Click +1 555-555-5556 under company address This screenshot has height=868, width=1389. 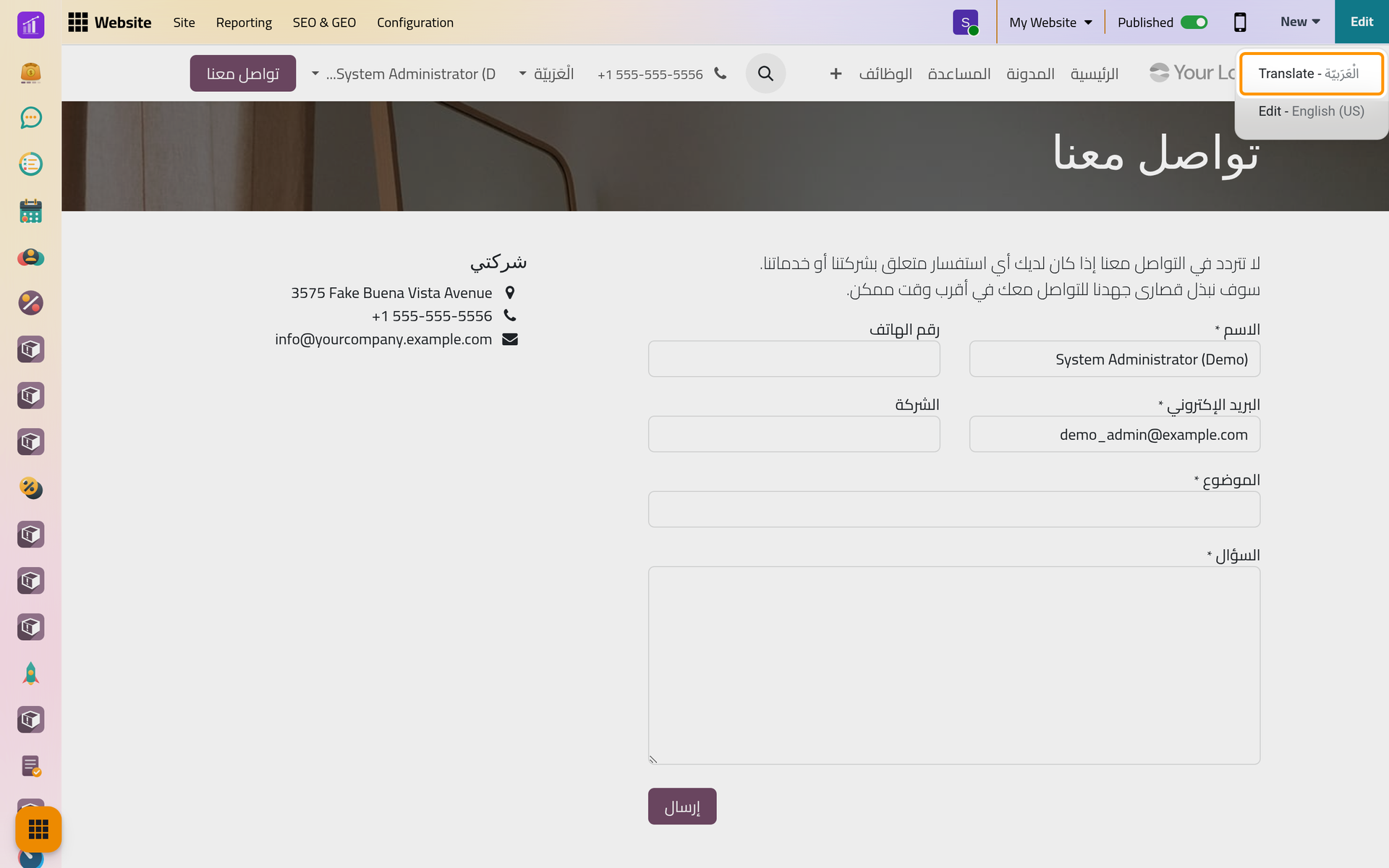point(432,316)
